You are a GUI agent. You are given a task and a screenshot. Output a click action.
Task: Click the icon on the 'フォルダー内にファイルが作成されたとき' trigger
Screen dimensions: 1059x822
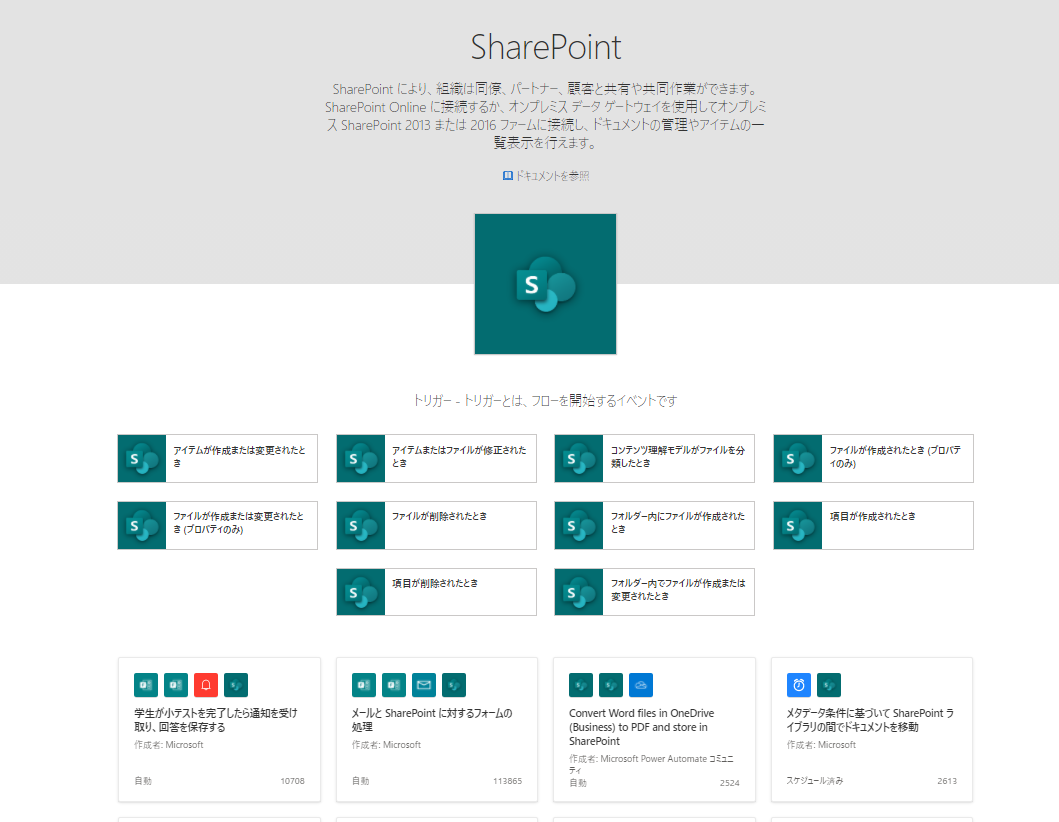[x=579, y=525]
